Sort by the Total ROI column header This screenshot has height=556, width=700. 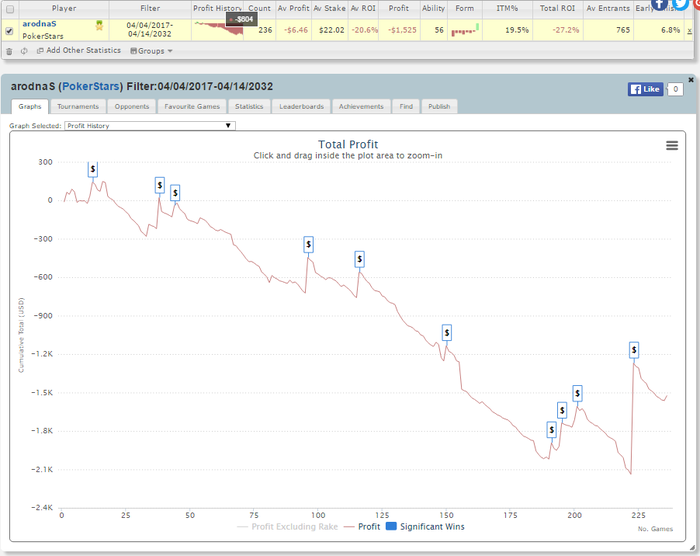click(558, 8)
